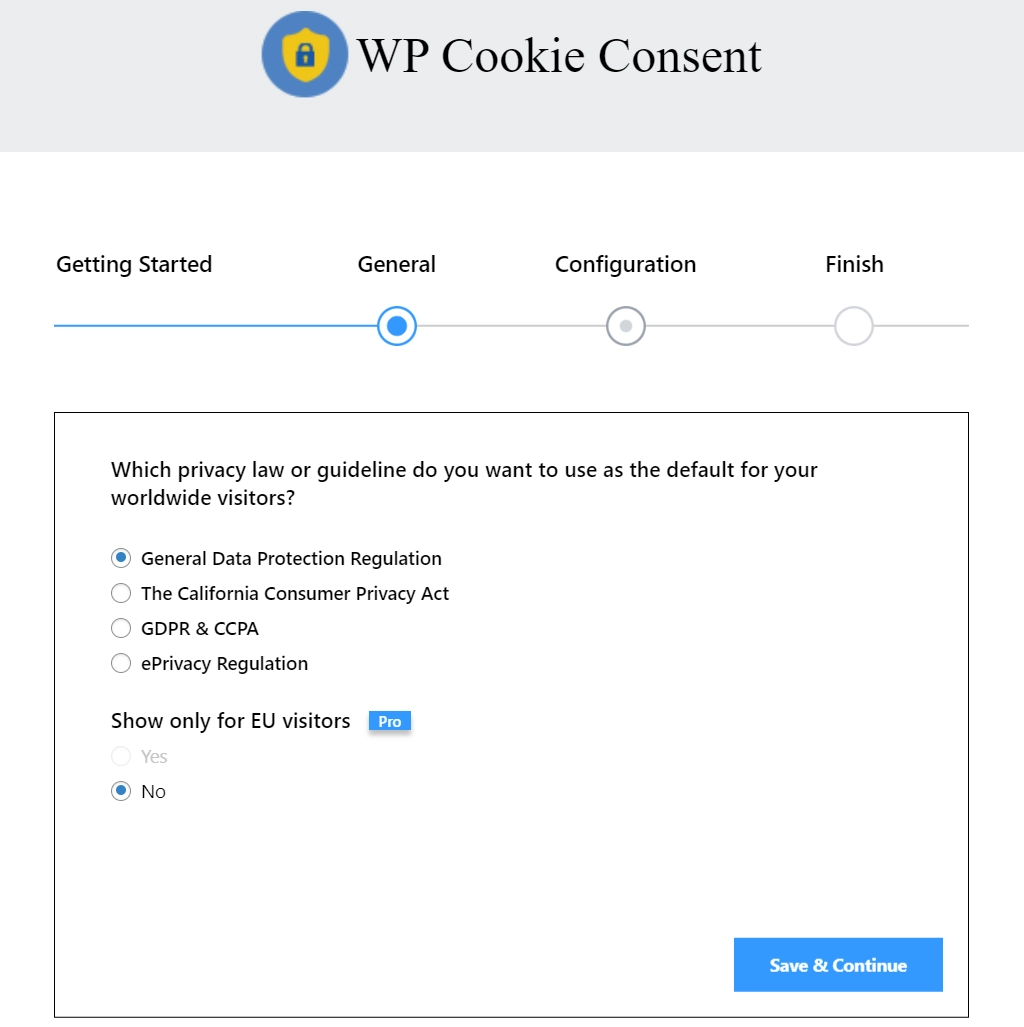The width and height of the screenshot is (1024, 1027).
Task: Click the blue Pro badge
Action: (389, 721)
